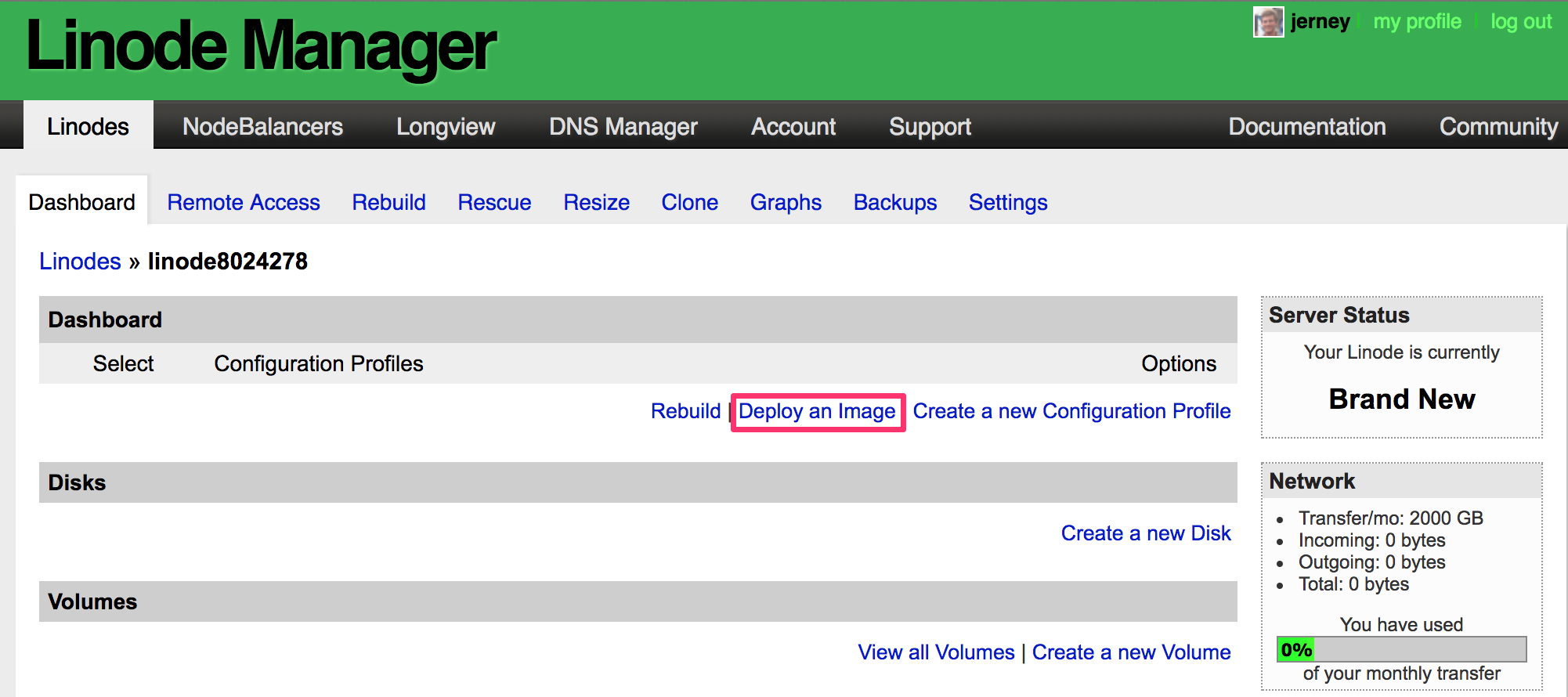The width and height of the screenshot is (1568, 697).
Task: Click the jerney user avatar picture
Action: (x=1268, y=22)
